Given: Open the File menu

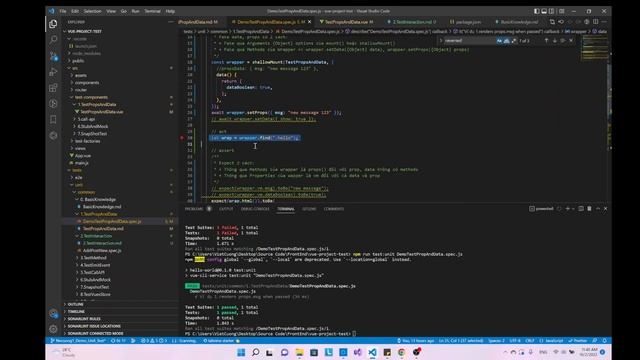Looking at the screenshot, I should [62, 11].
